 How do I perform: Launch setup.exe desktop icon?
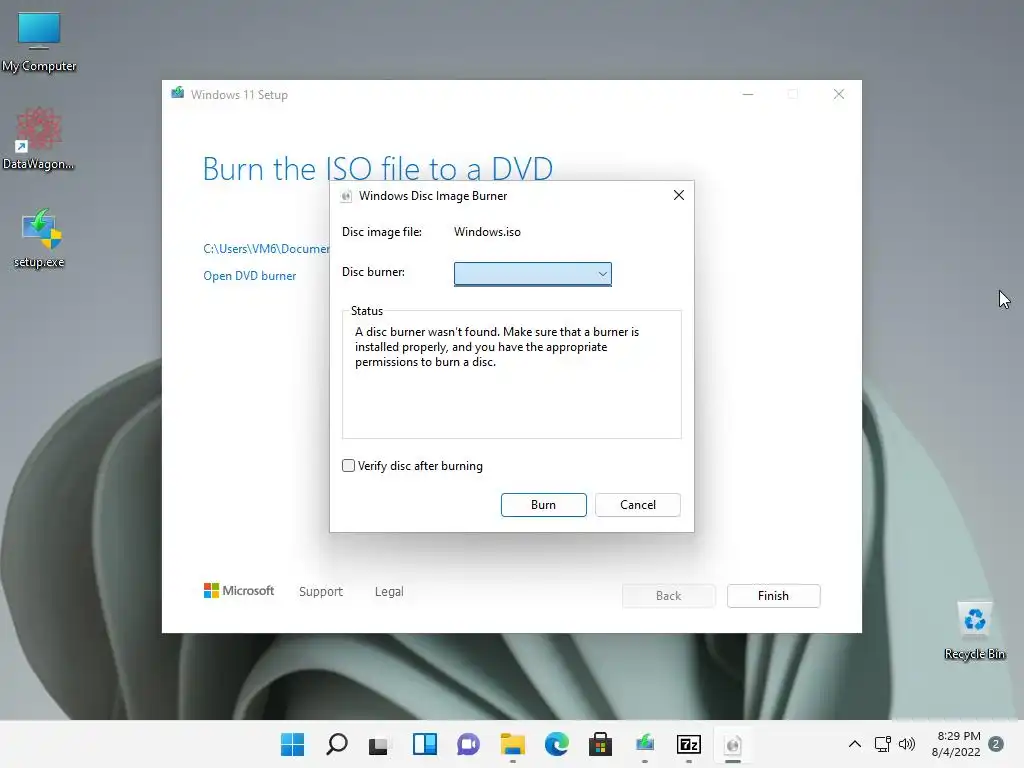(39, 238)
